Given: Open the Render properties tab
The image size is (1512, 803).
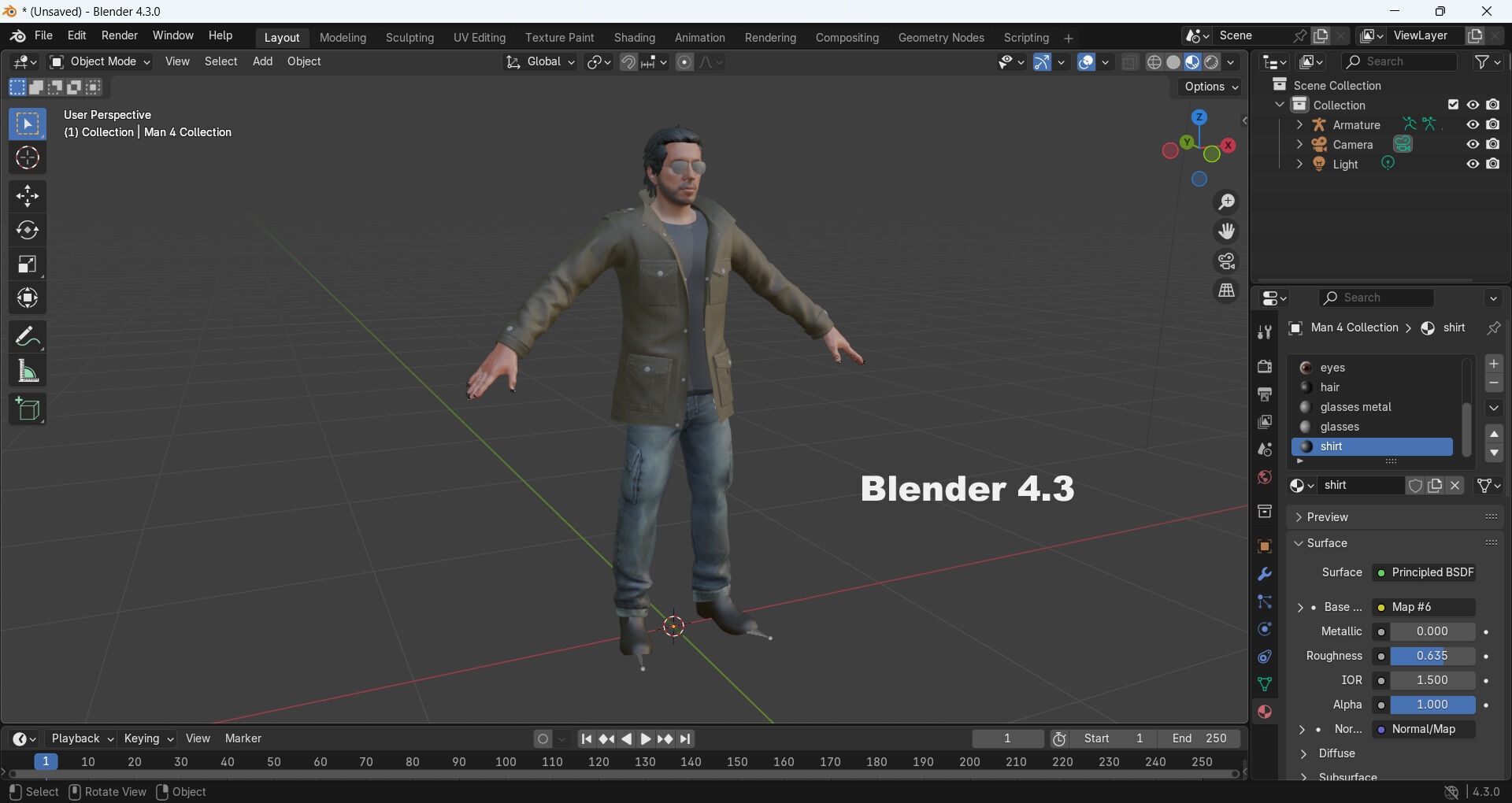Looking at the screenshot, I should 1265,367.
